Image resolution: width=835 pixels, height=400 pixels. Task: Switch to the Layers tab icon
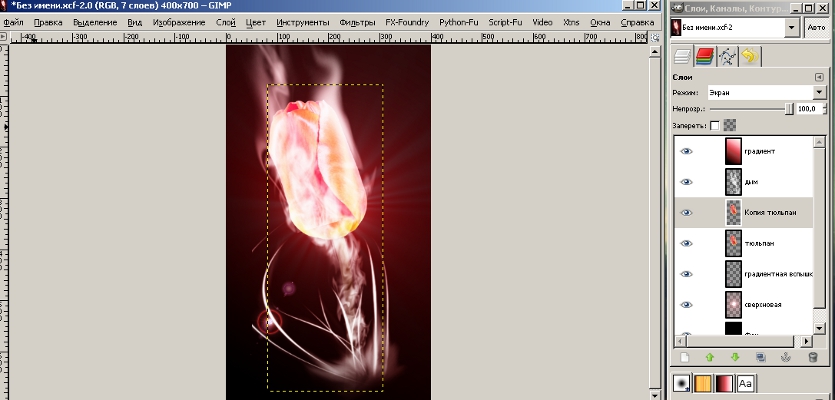683,56
